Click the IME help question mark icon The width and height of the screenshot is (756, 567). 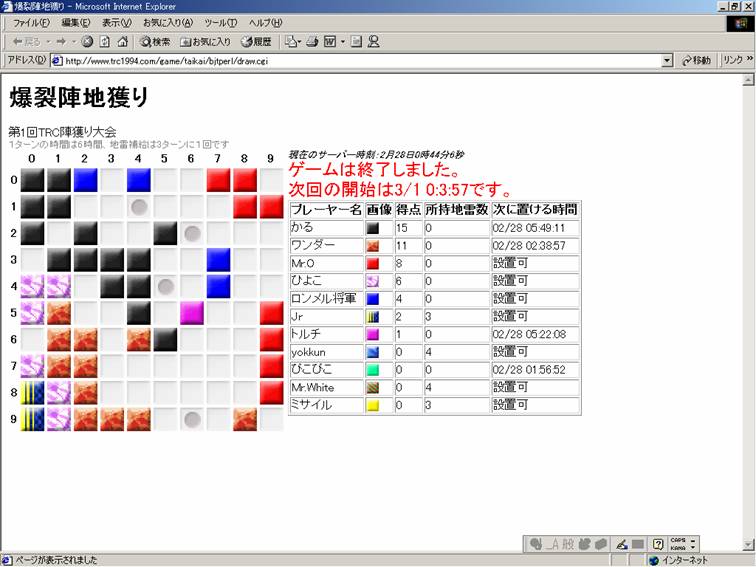[658, 544]
